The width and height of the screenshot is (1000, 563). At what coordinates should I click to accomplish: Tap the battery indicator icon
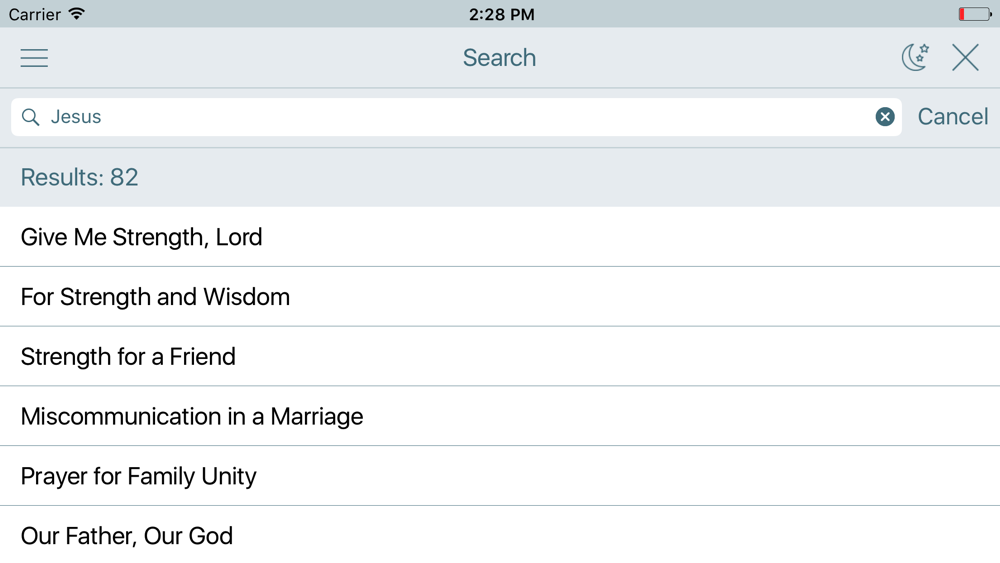pos(975,14)
